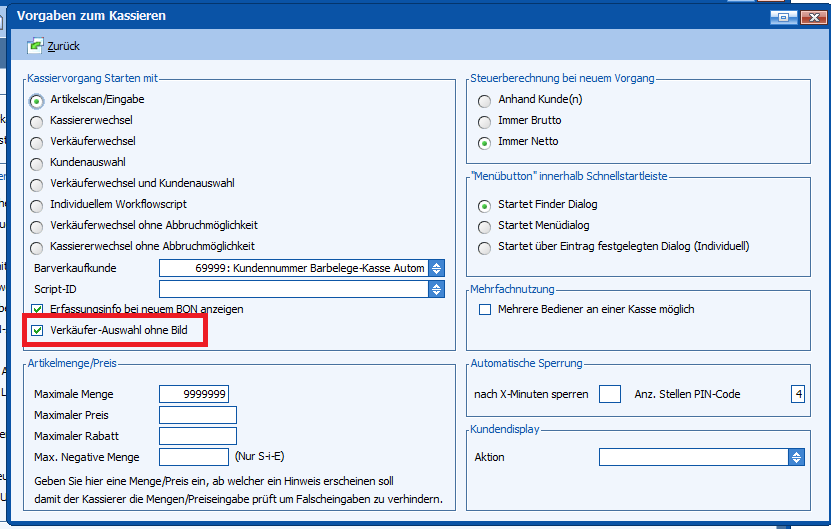Open the Barverkaufkunde dropdown
The width and height of the screenshot is (831, 529).
pos(436,268)
